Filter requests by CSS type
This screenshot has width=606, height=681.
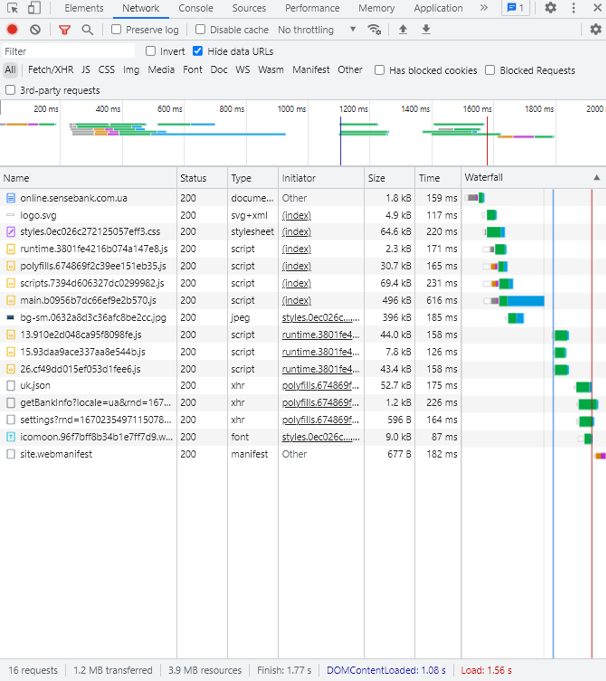[x=106, y=70]
